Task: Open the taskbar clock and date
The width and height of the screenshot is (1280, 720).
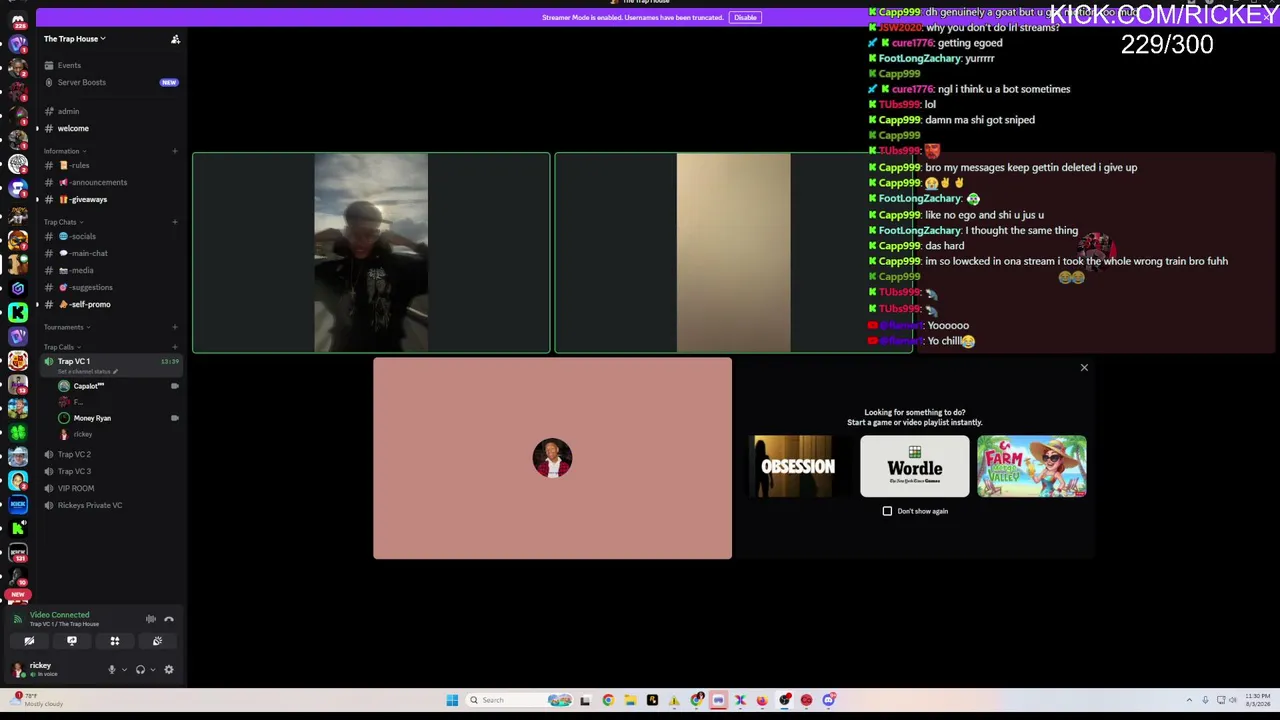Action: 1257,700
